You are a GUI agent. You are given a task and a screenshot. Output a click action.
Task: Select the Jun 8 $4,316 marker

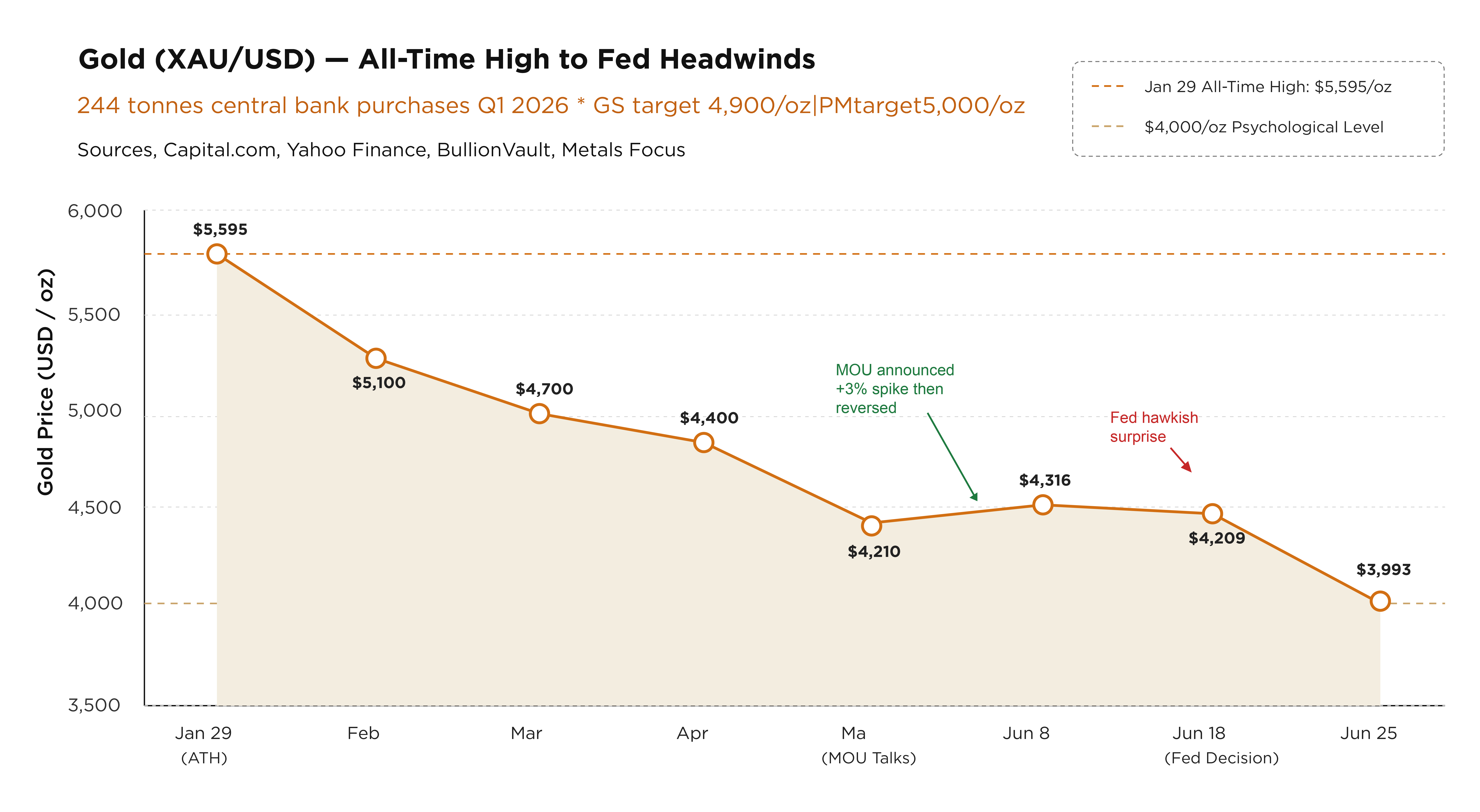[x=1042, y=504]
